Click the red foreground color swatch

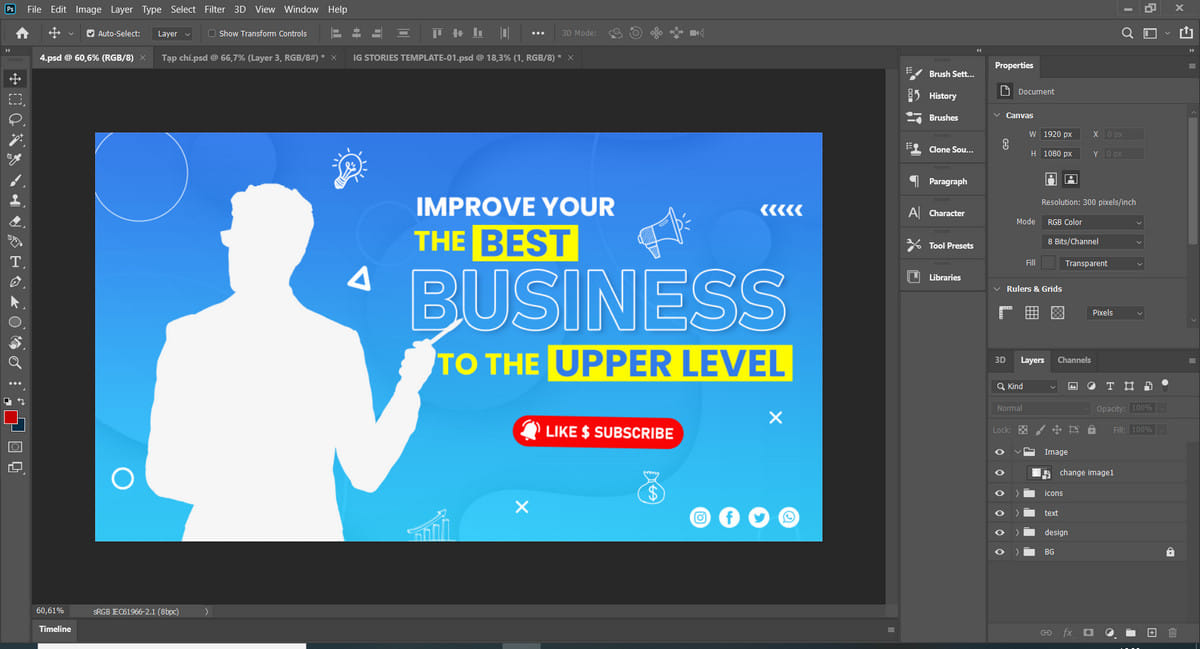tap(11, 417)
